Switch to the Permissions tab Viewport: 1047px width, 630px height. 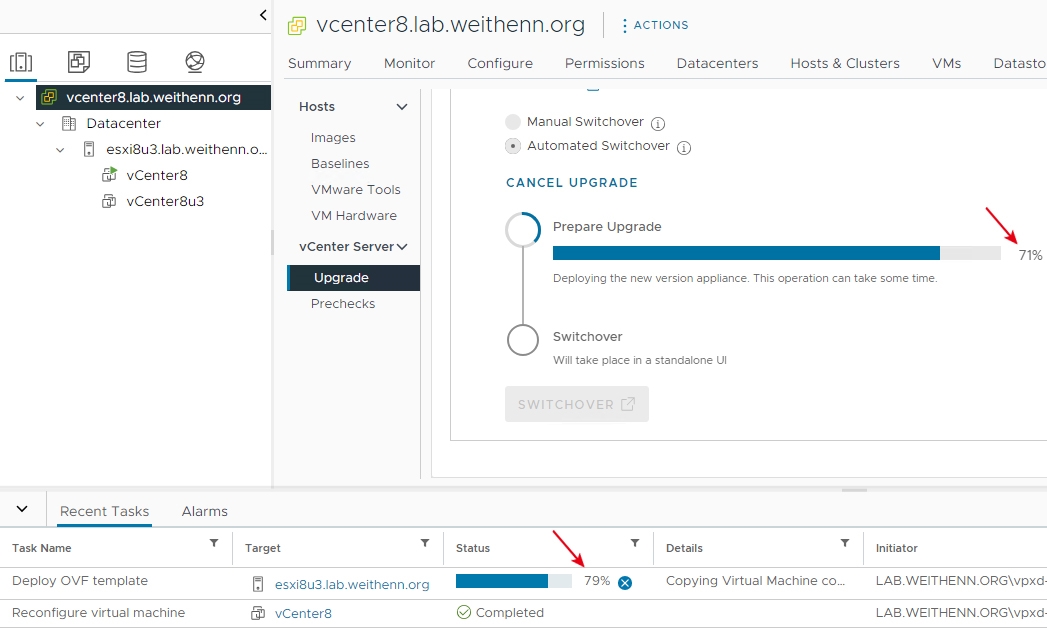coord(604,63)
